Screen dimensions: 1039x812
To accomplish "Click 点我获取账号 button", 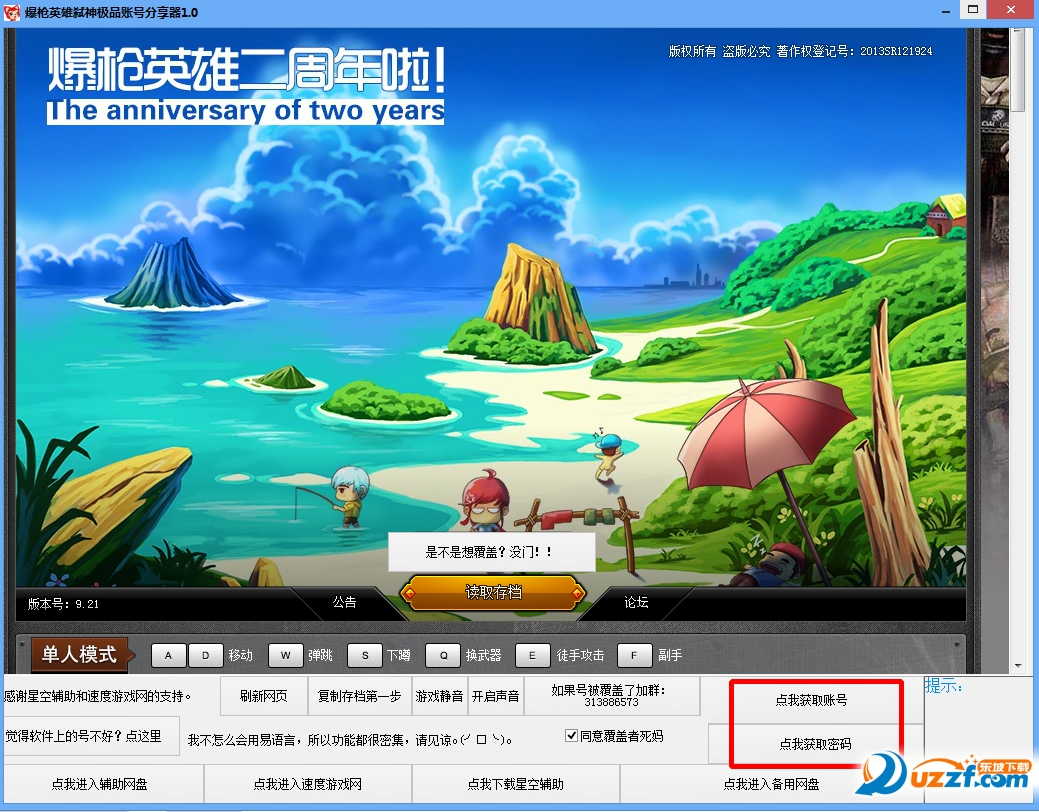I will click(812, 700).
